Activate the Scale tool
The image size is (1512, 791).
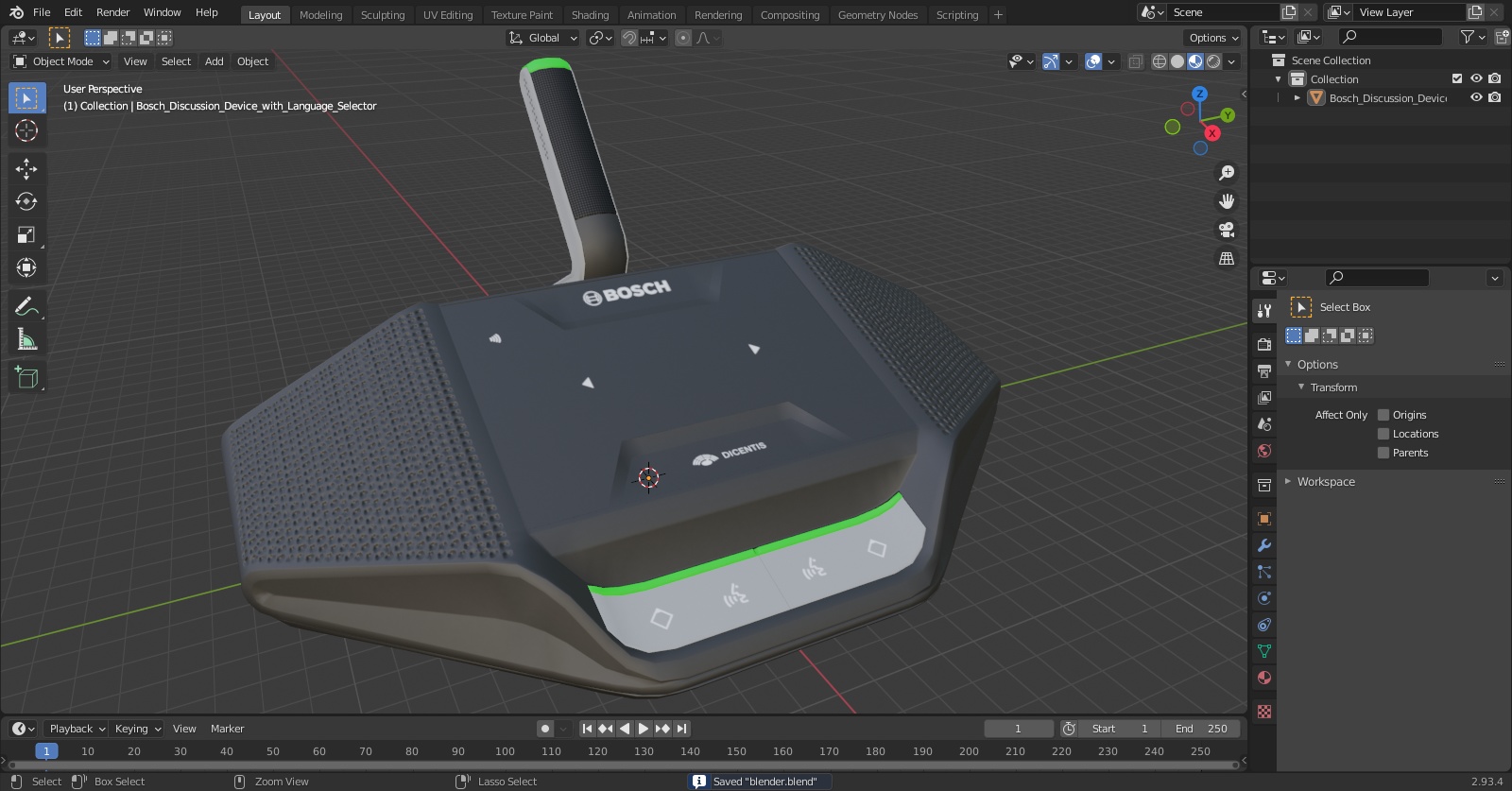26,235
